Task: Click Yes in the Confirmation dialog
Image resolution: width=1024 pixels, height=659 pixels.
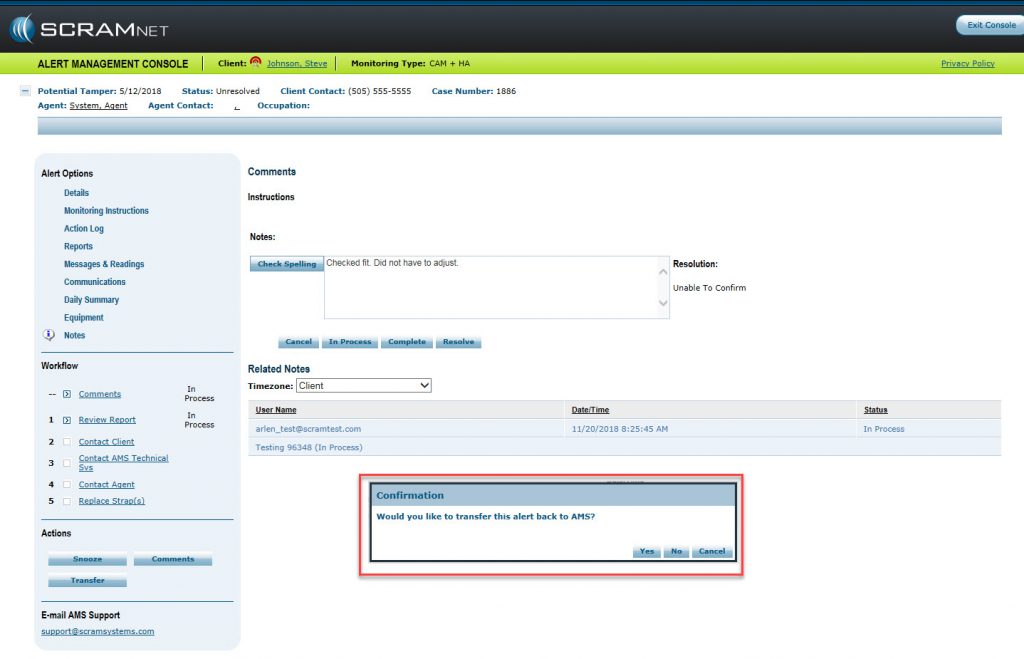Action: click(x=647, y=551)
